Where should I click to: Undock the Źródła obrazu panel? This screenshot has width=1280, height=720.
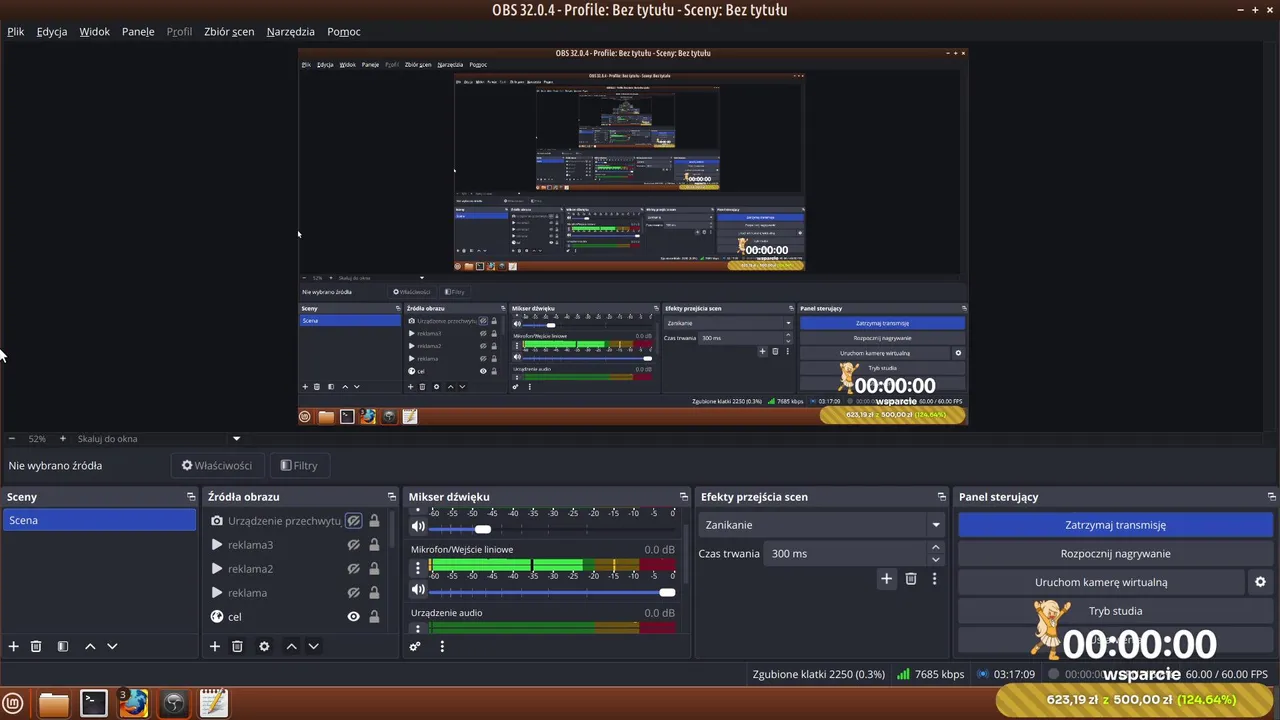pyautogui.click(x=392, y=497)
